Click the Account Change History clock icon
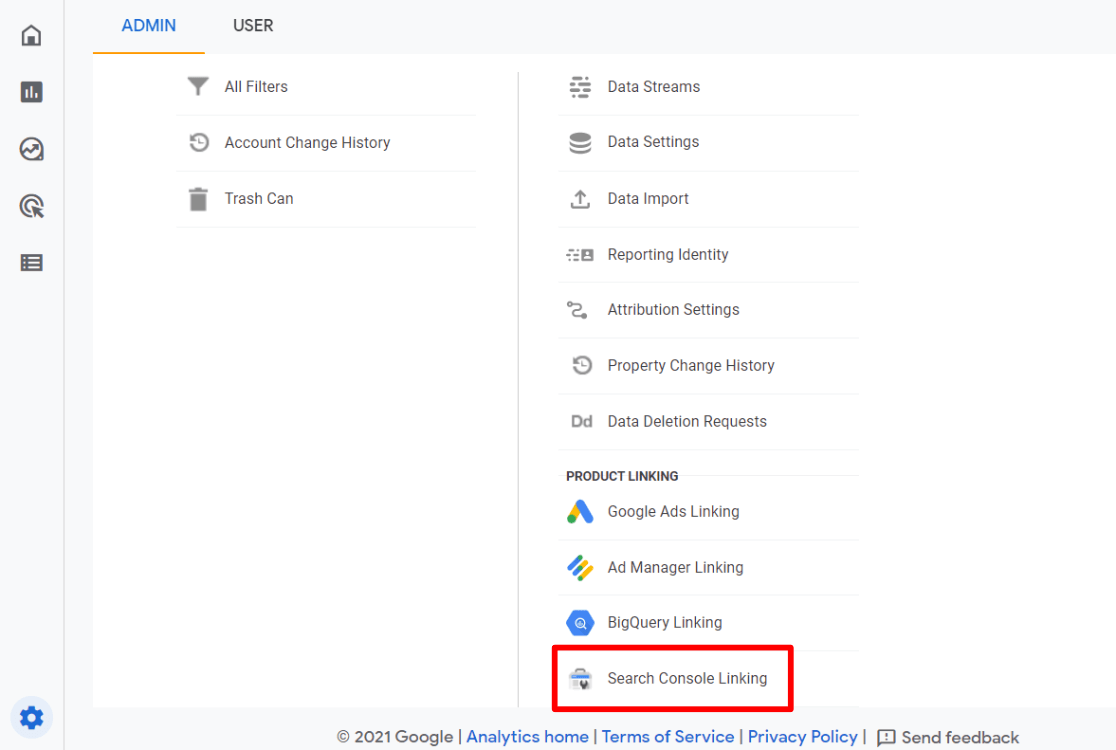The width and height of the screenshot is (1116, 750). click(197, 142)
